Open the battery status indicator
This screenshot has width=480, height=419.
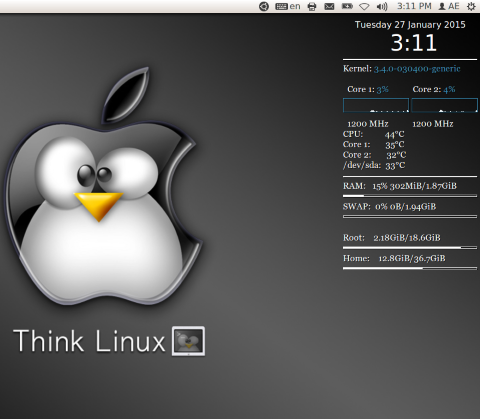click(347, 6)
